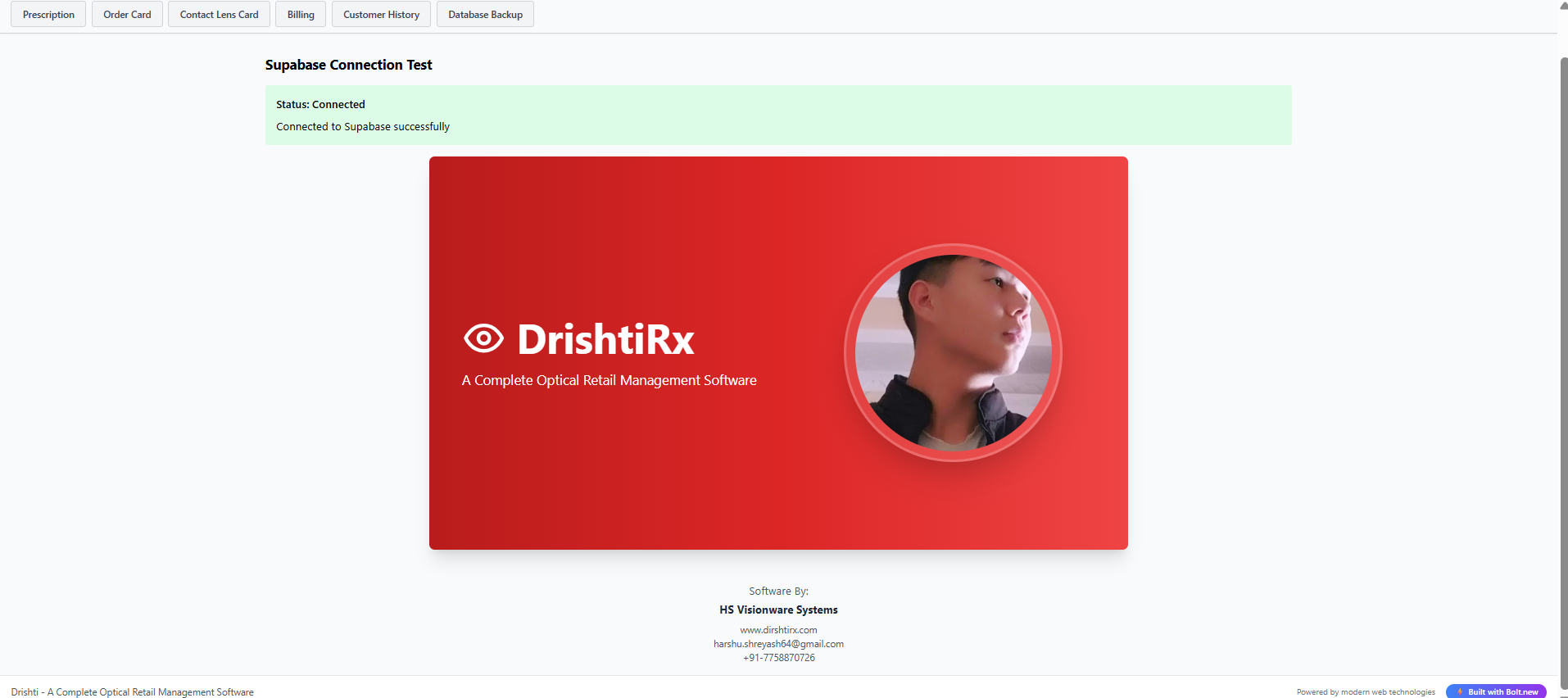The width and height of the screenshot is (1568, 698).
Task: Click Powered by modern web technologies text
Action: [x=1366, y=692]
